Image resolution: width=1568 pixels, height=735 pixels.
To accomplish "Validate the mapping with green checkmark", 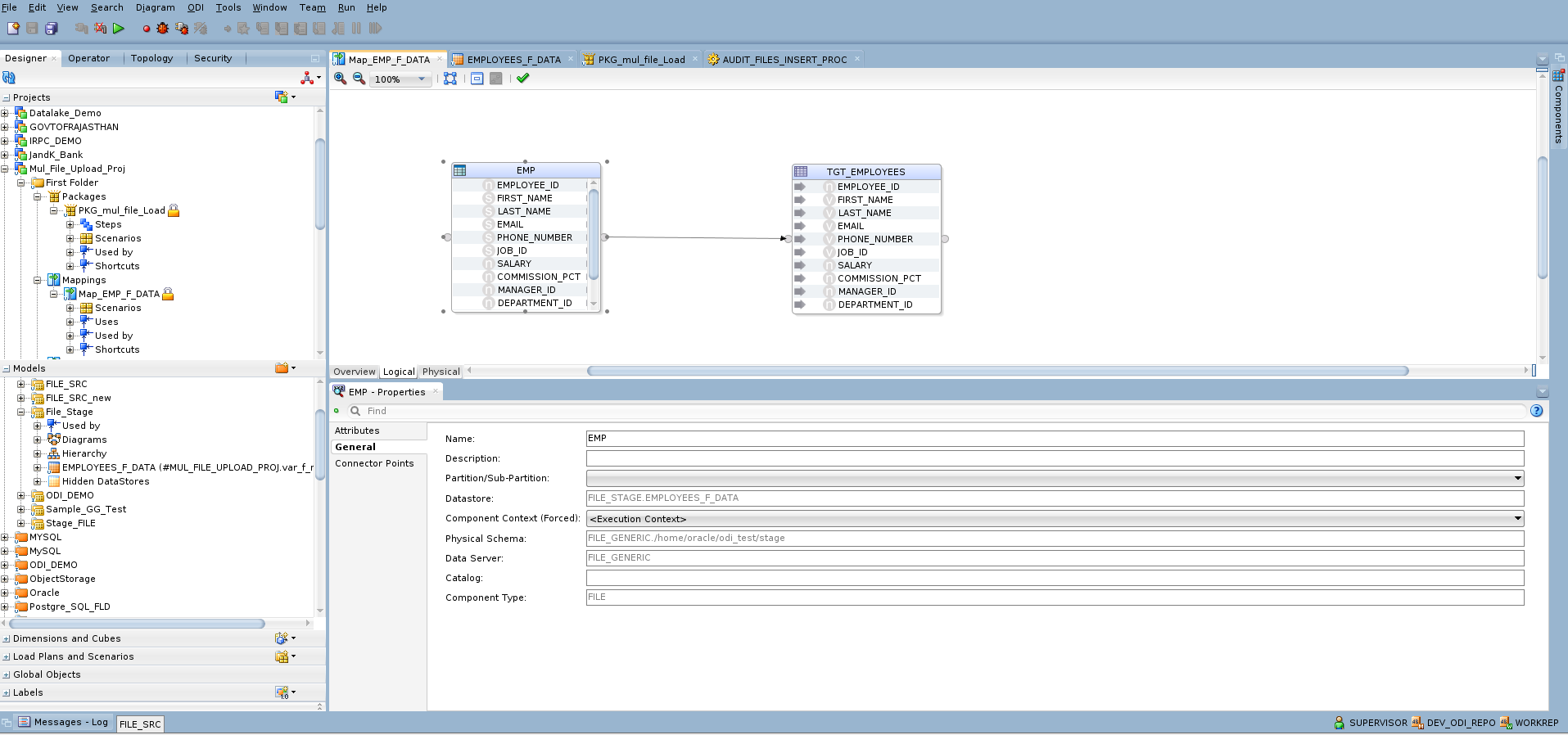I will click(x=523, y=79).
